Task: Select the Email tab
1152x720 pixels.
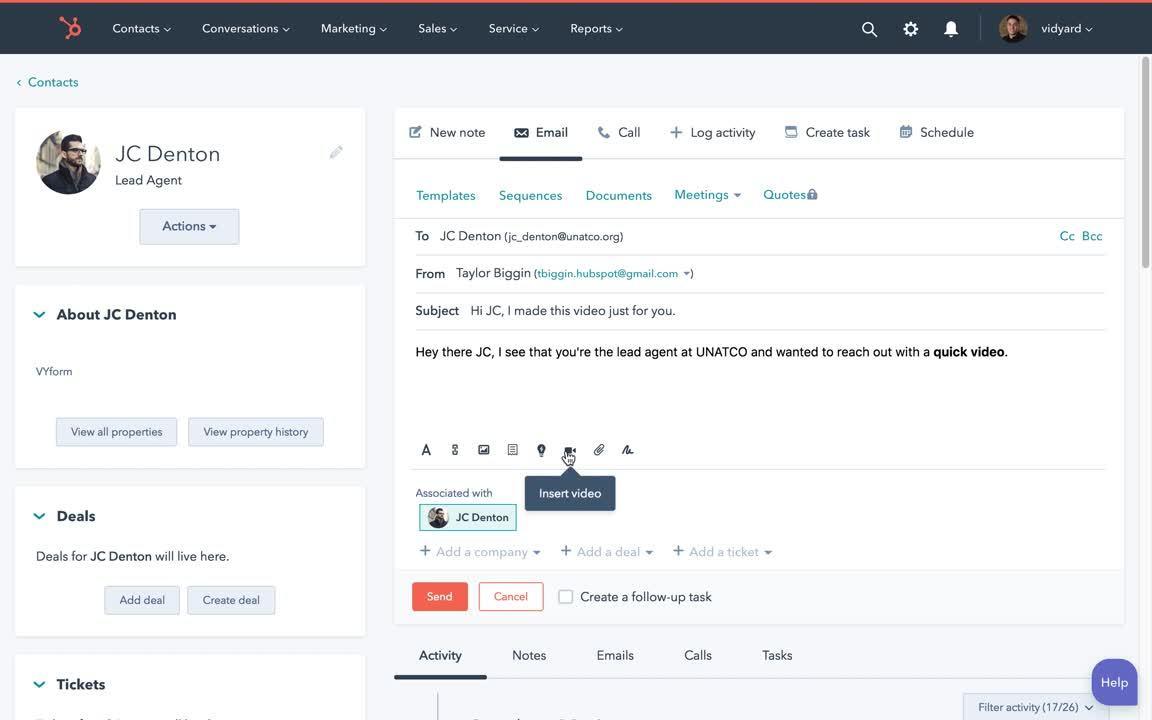Action: 541,132
